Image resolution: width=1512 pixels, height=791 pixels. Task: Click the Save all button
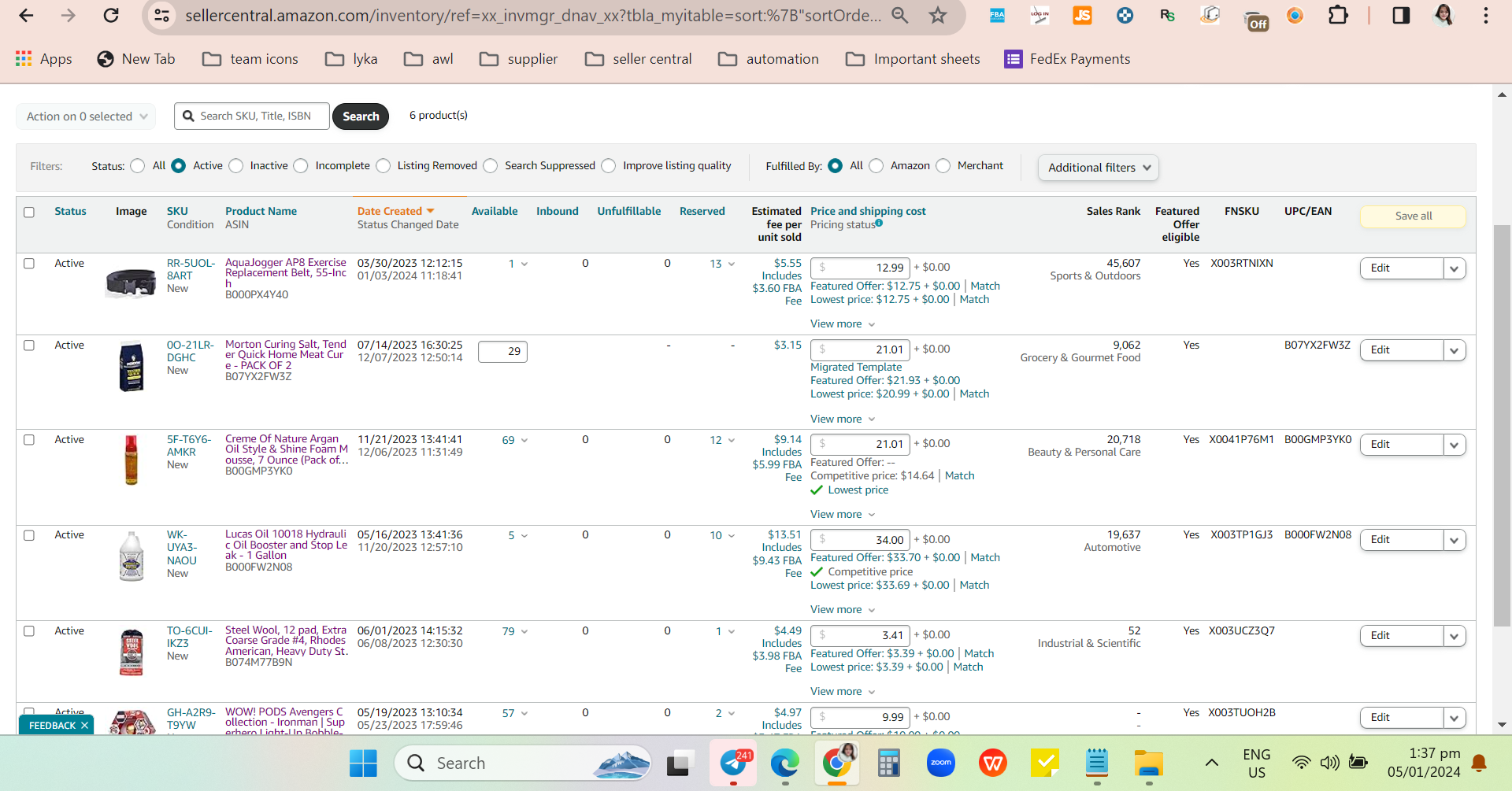click(1413, 216)
